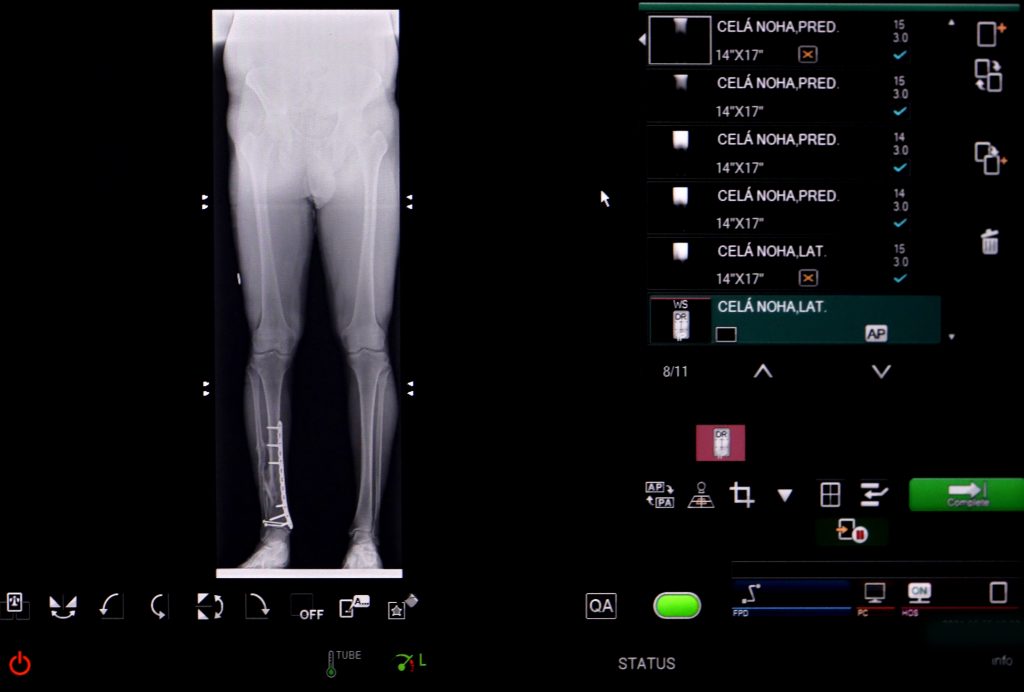Swap AP/PA projection orientation
1024x692 pixels.
tap(659, 494)
